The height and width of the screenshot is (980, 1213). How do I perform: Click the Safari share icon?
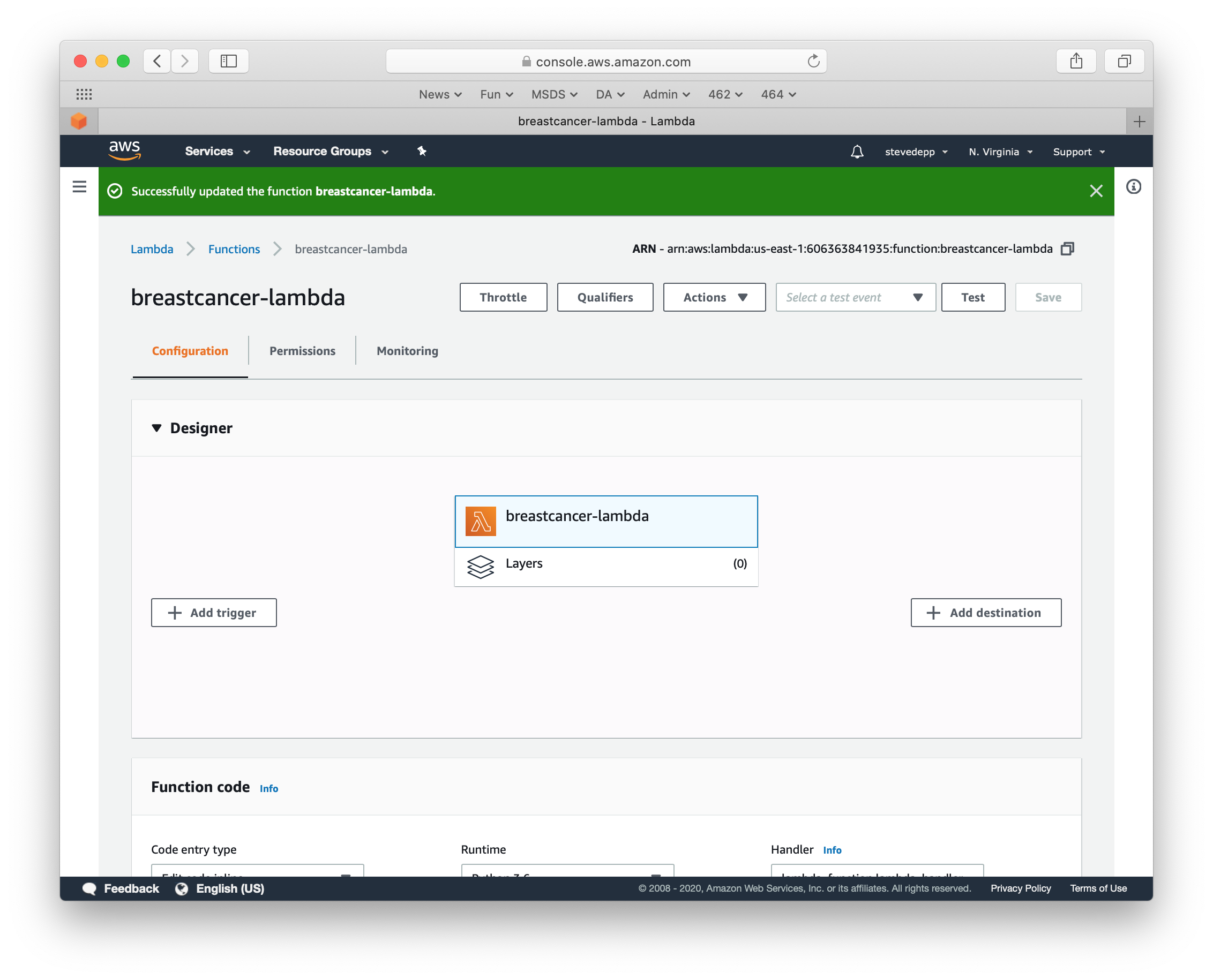[x=1076, y=61]
